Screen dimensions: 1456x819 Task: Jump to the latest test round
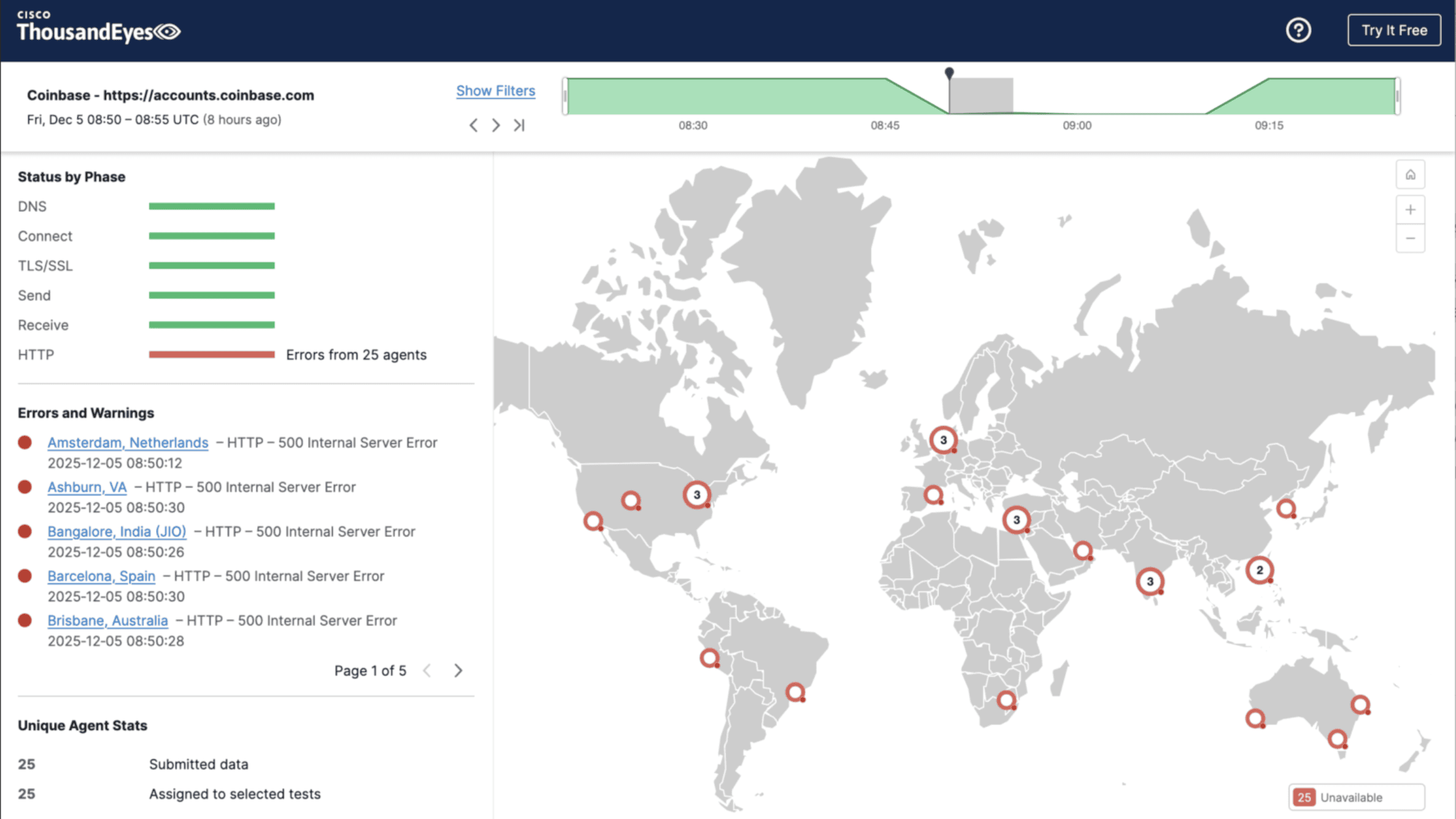tap(519, 125)
